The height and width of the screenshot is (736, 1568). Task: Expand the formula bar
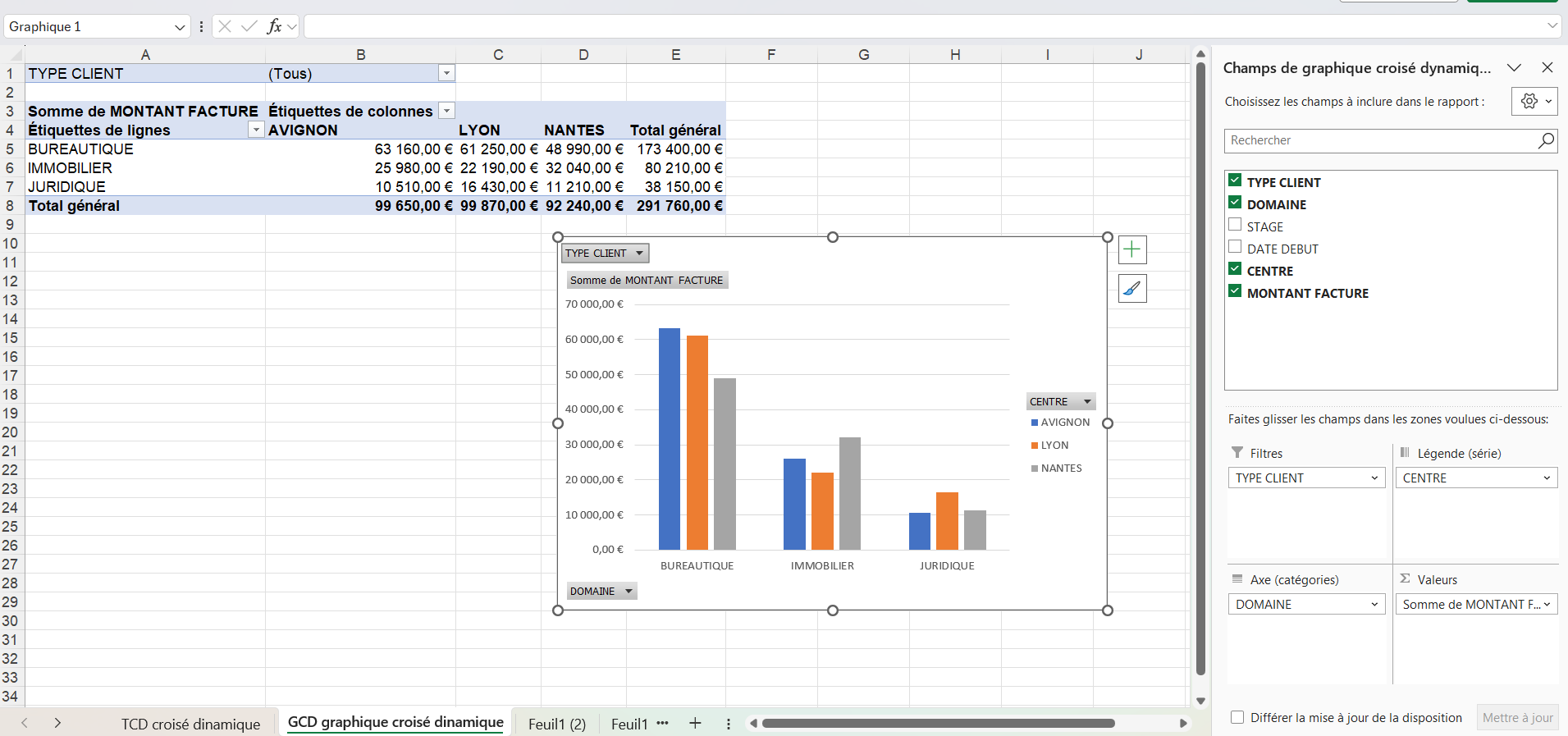(x=1552, y=26)
